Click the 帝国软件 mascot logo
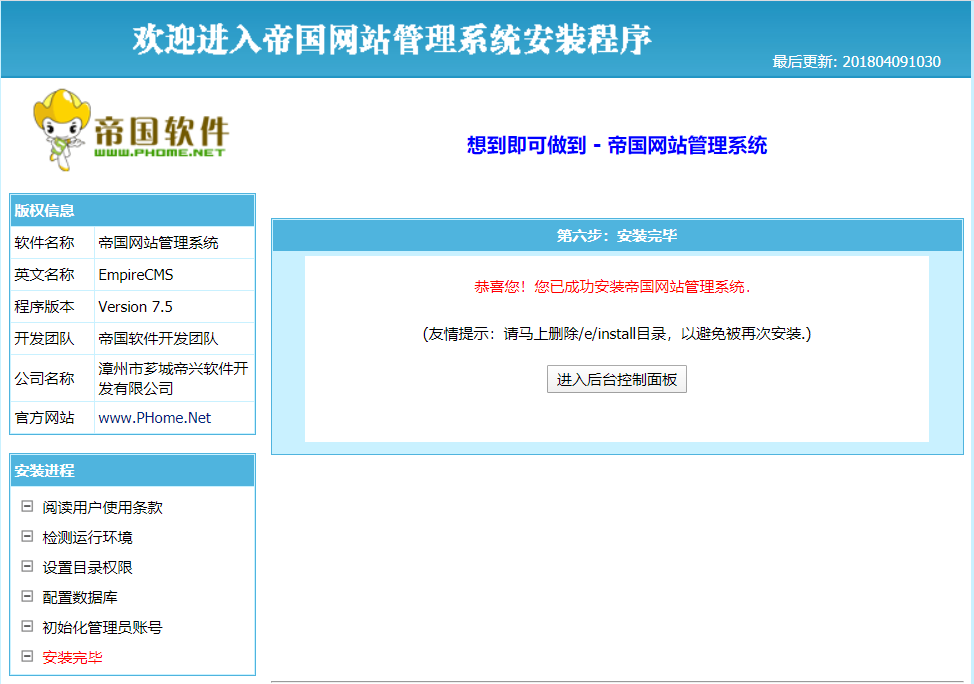Image resolution: width=974 pixels, height=684 pixels. click(x=131, y=130)
